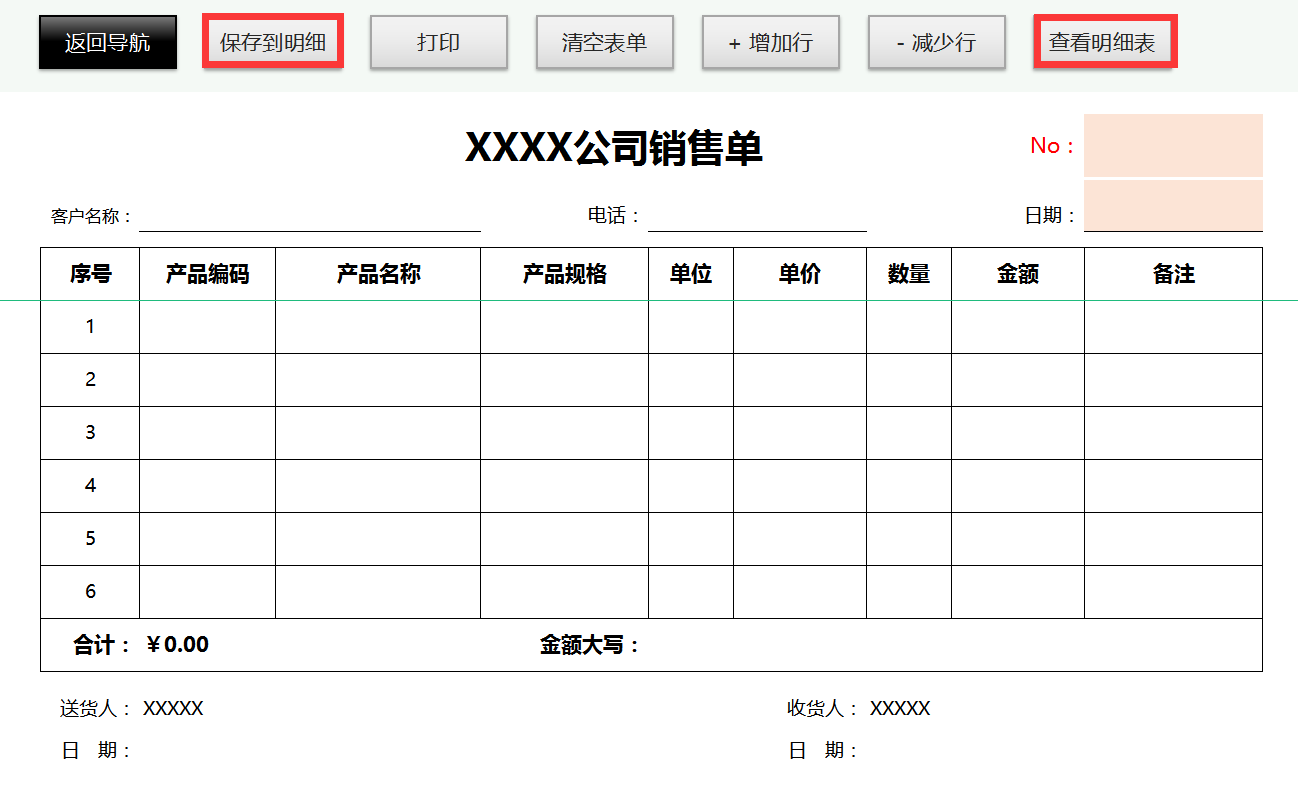1298x793 pixels.
Task: Select the 产品名称 column header
Action: (x=378, y=274)
